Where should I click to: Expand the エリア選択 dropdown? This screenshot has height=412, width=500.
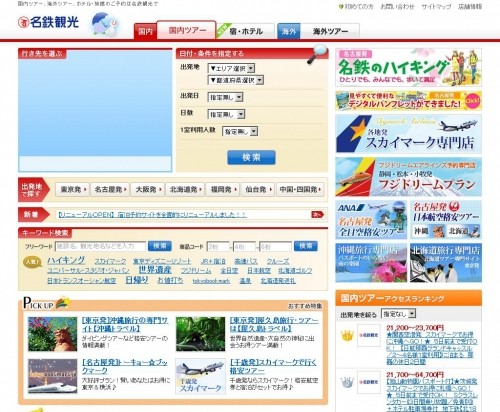(231, 68)
